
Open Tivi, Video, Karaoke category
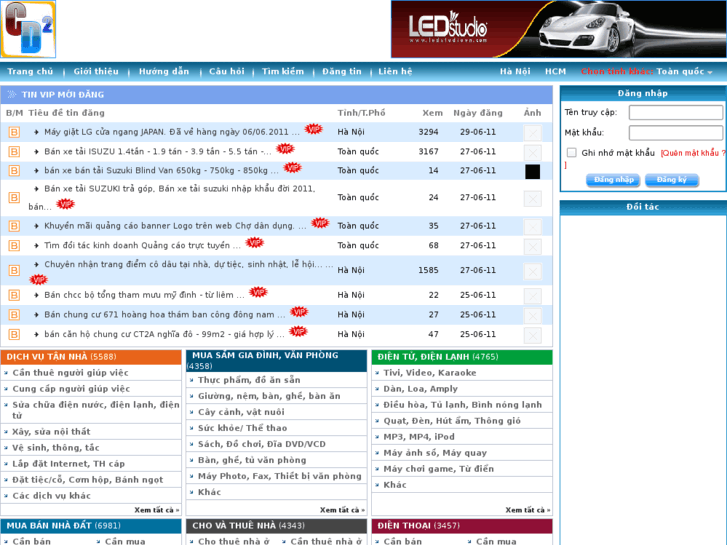430,373
